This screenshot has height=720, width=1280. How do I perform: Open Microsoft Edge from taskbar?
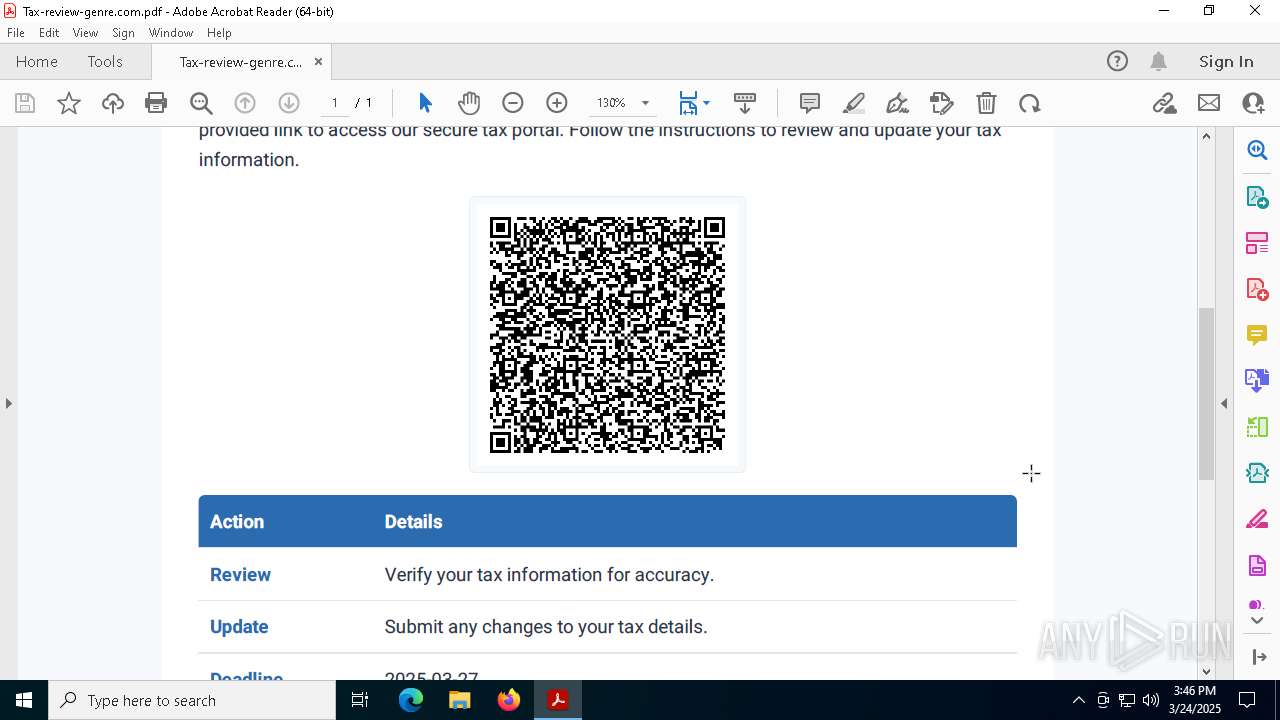(411, 700)
